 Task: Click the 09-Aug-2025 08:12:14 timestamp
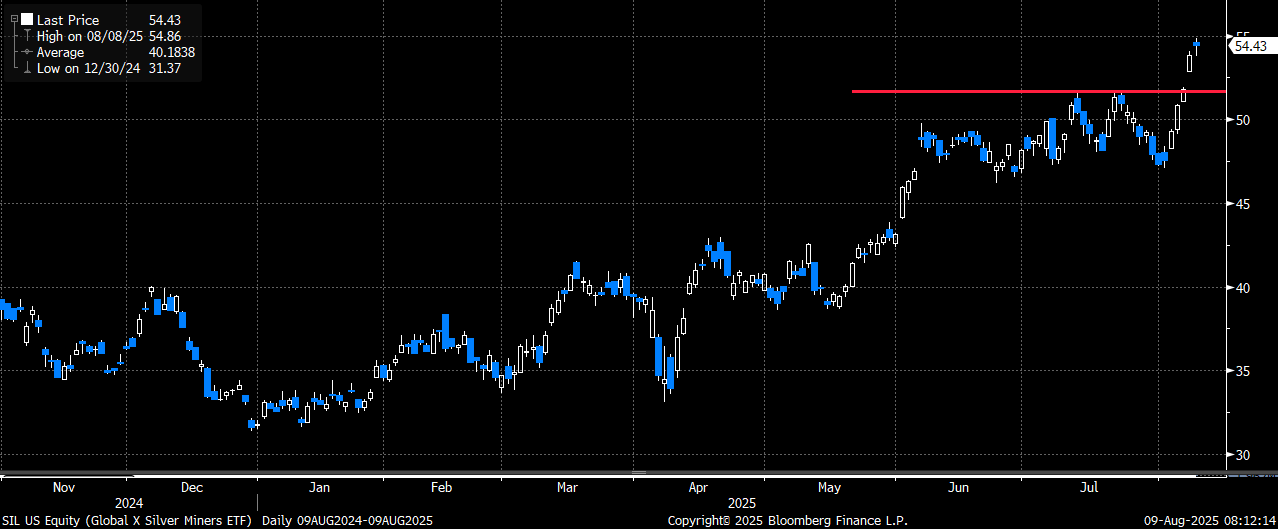1210,521
